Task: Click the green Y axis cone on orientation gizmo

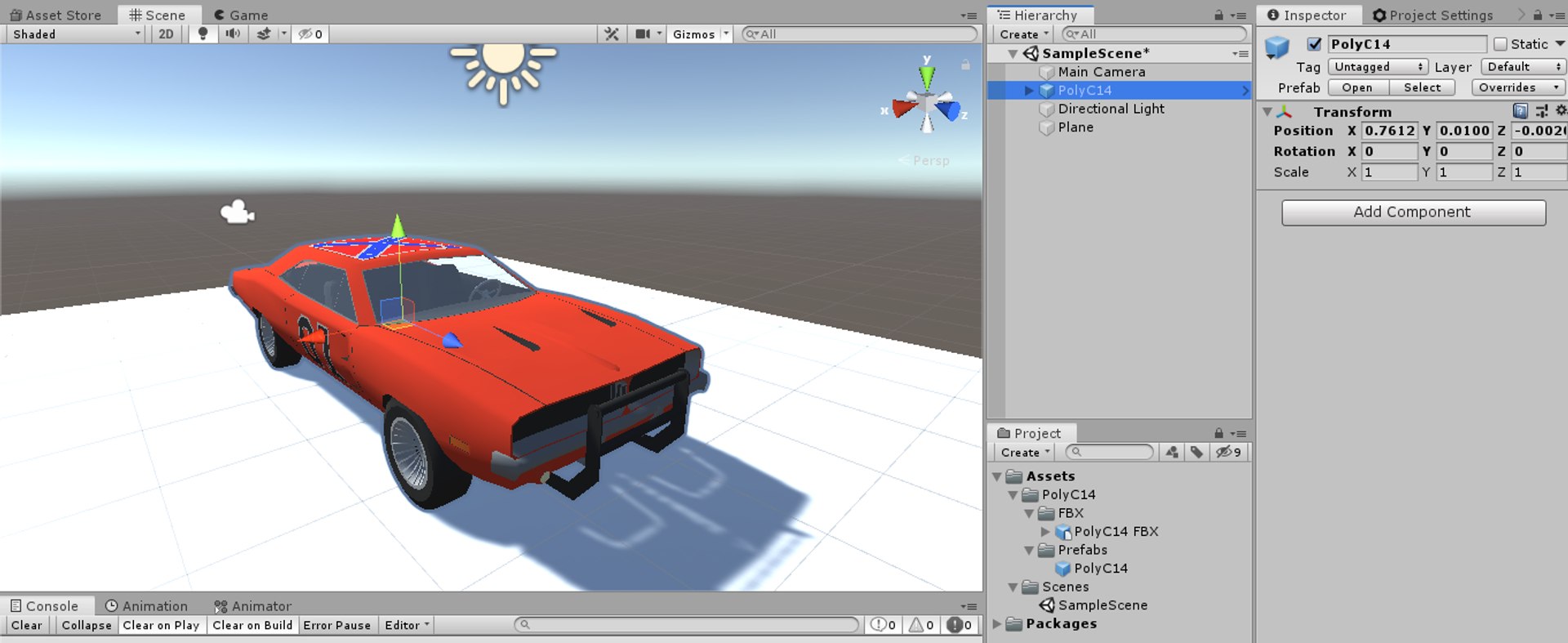Action: [x=927, y=78]
